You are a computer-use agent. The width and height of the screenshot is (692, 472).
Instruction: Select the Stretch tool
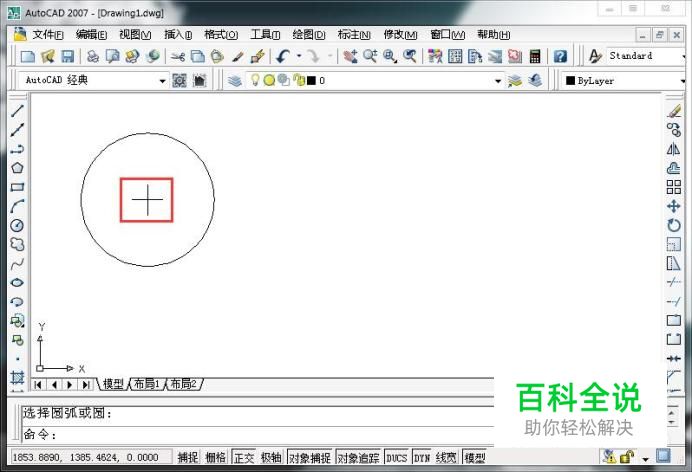pyautogui.click(x=674, y=264)
